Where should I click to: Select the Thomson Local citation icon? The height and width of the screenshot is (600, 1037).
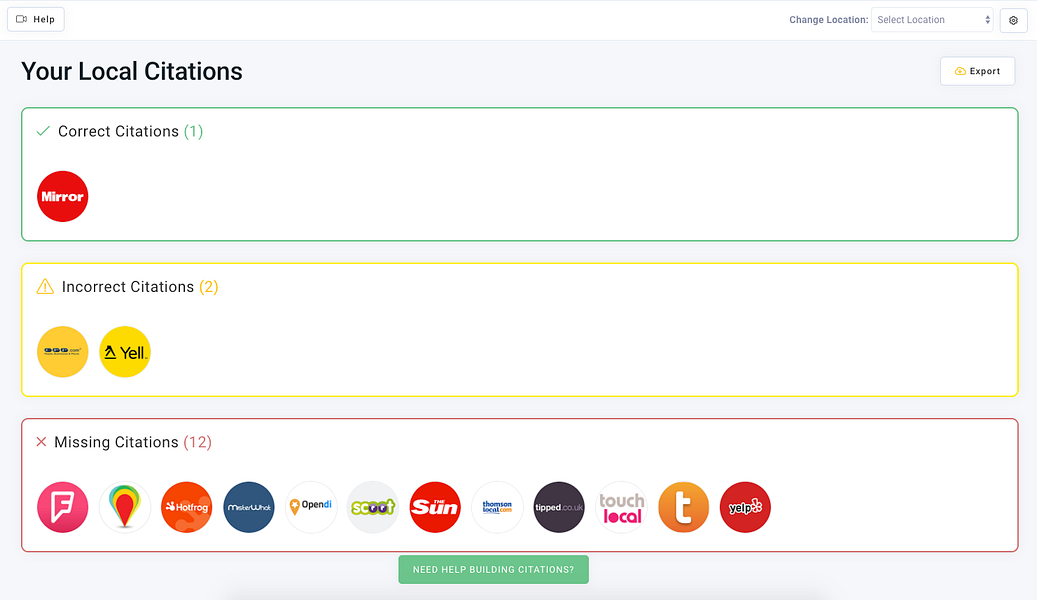point(497,507)
